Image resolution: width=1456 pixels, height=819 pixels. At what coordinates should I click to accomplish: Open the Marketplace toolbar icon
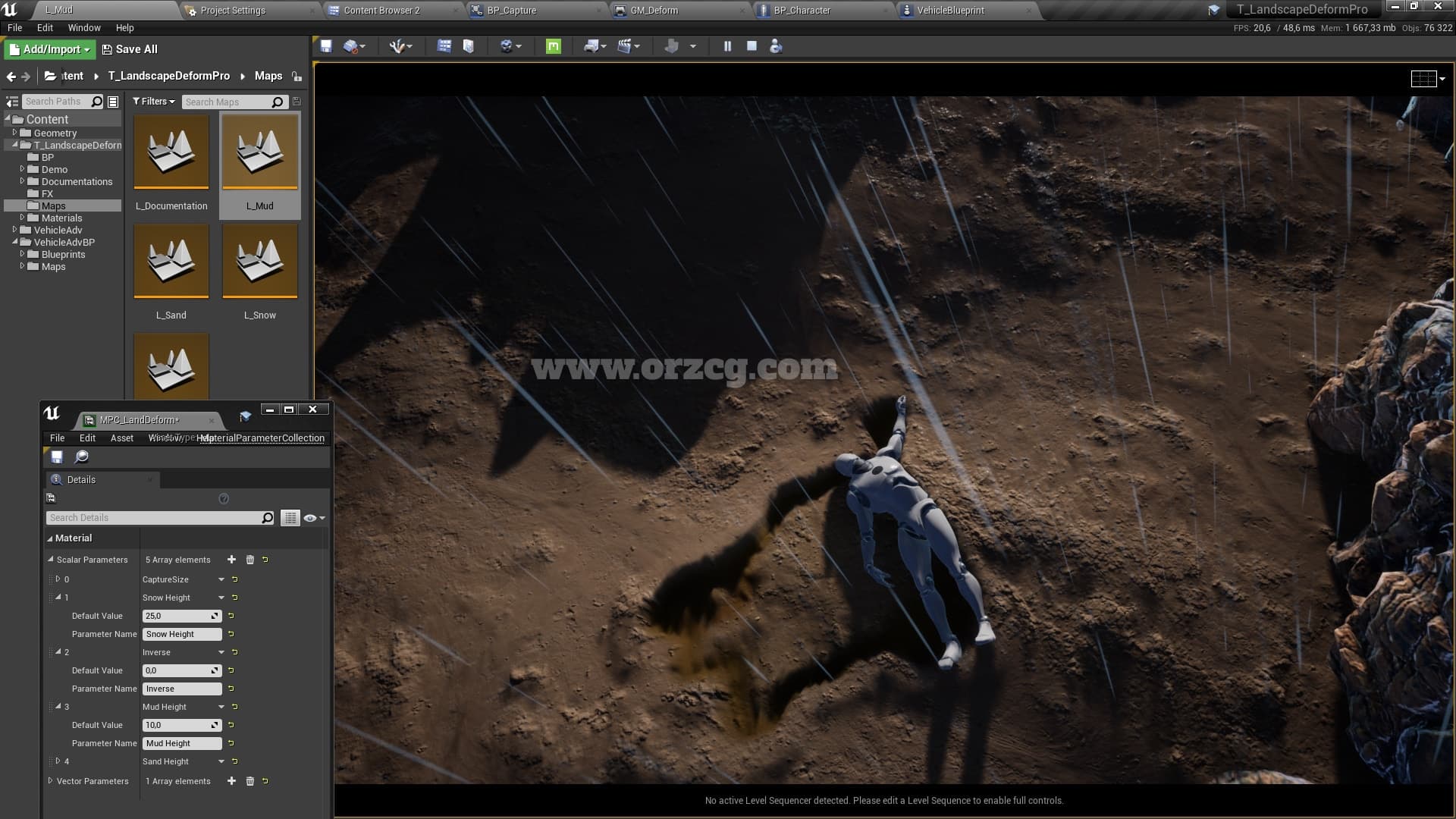468,46
